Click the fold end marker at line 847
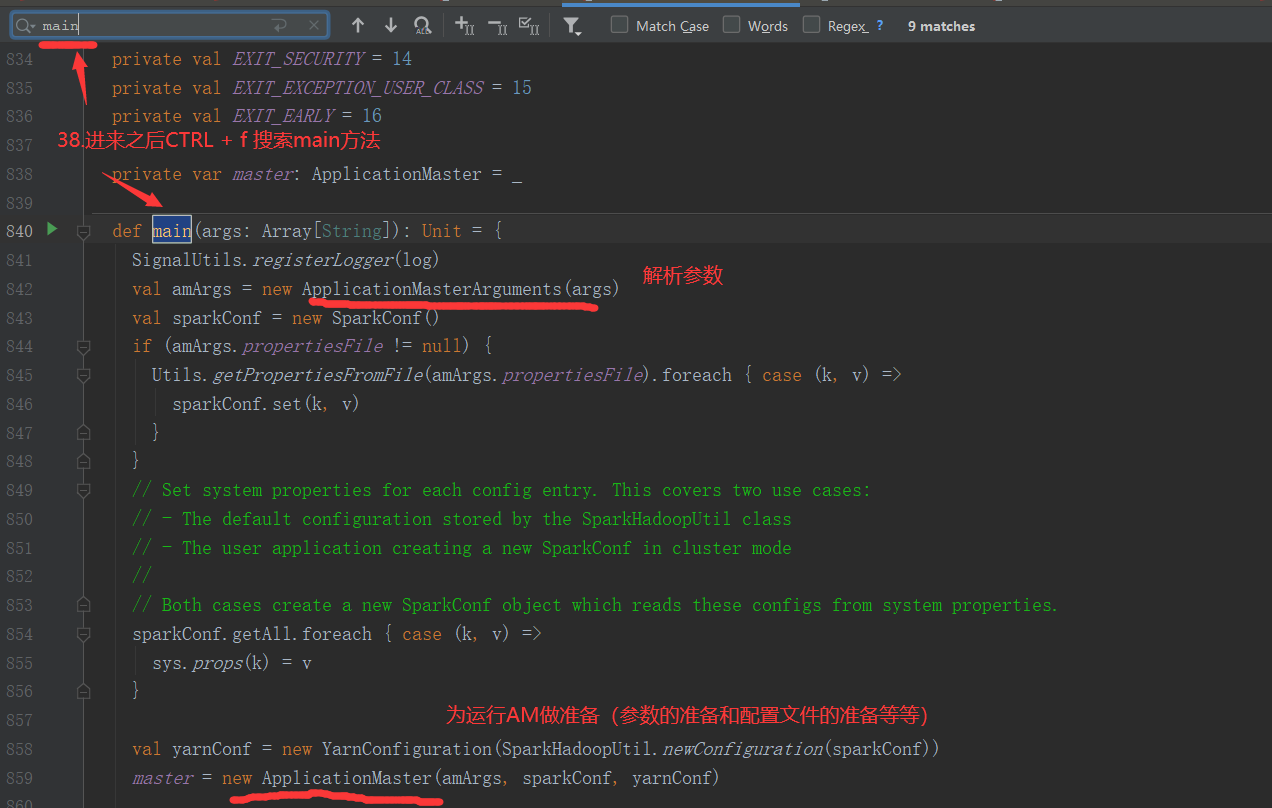 84,432
